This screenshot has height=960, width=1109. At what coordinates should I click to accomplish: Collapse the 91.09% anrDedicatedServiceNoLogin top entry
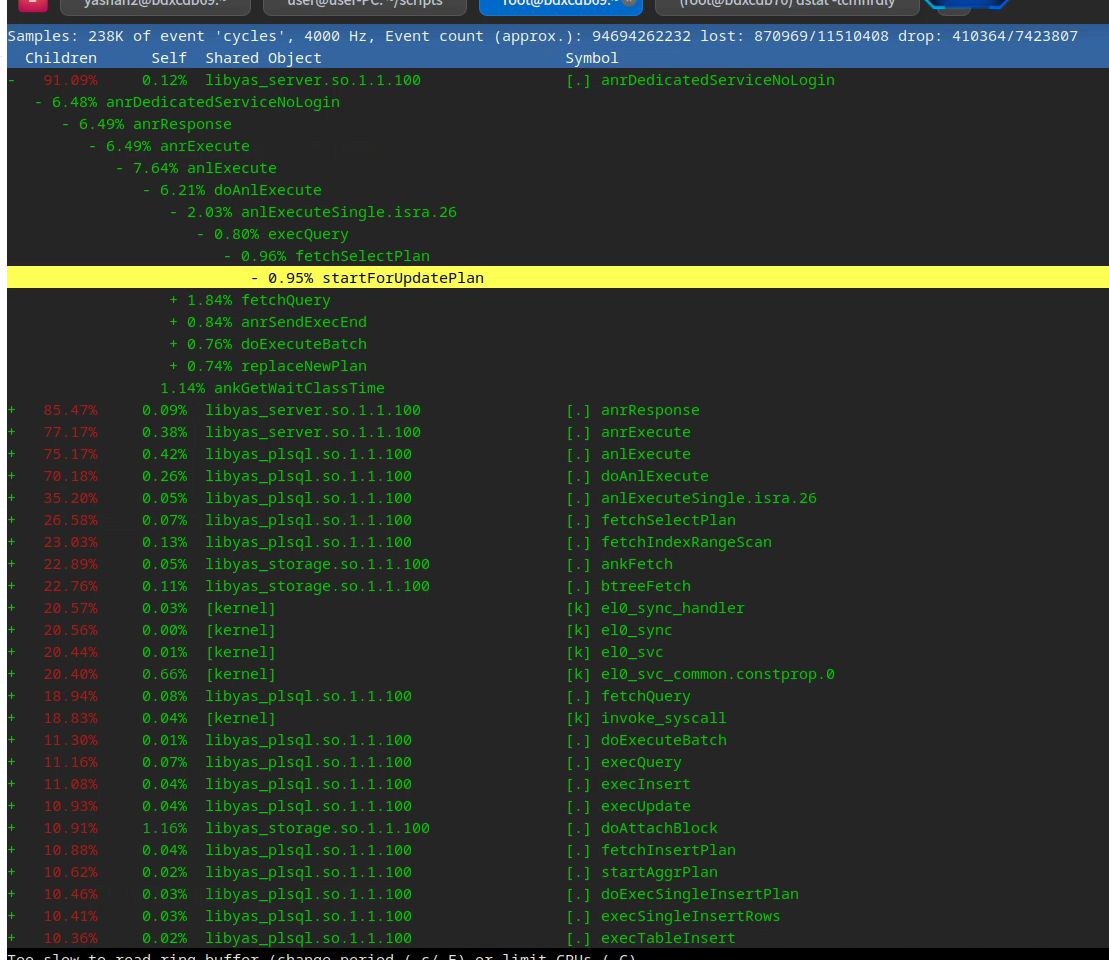point(12,80)
